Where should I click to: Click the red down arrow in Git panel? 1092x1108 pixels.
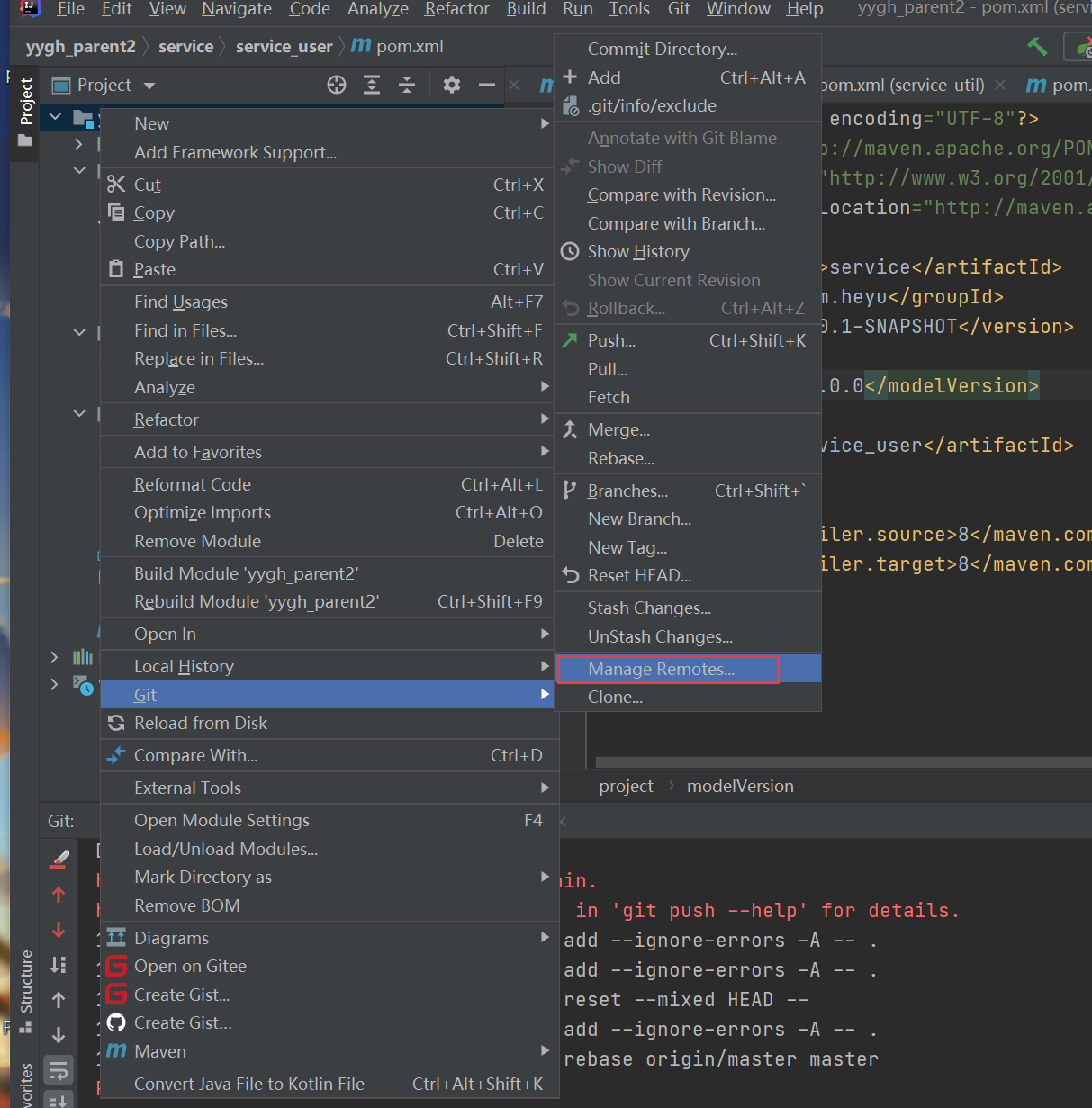pos(59,930)
